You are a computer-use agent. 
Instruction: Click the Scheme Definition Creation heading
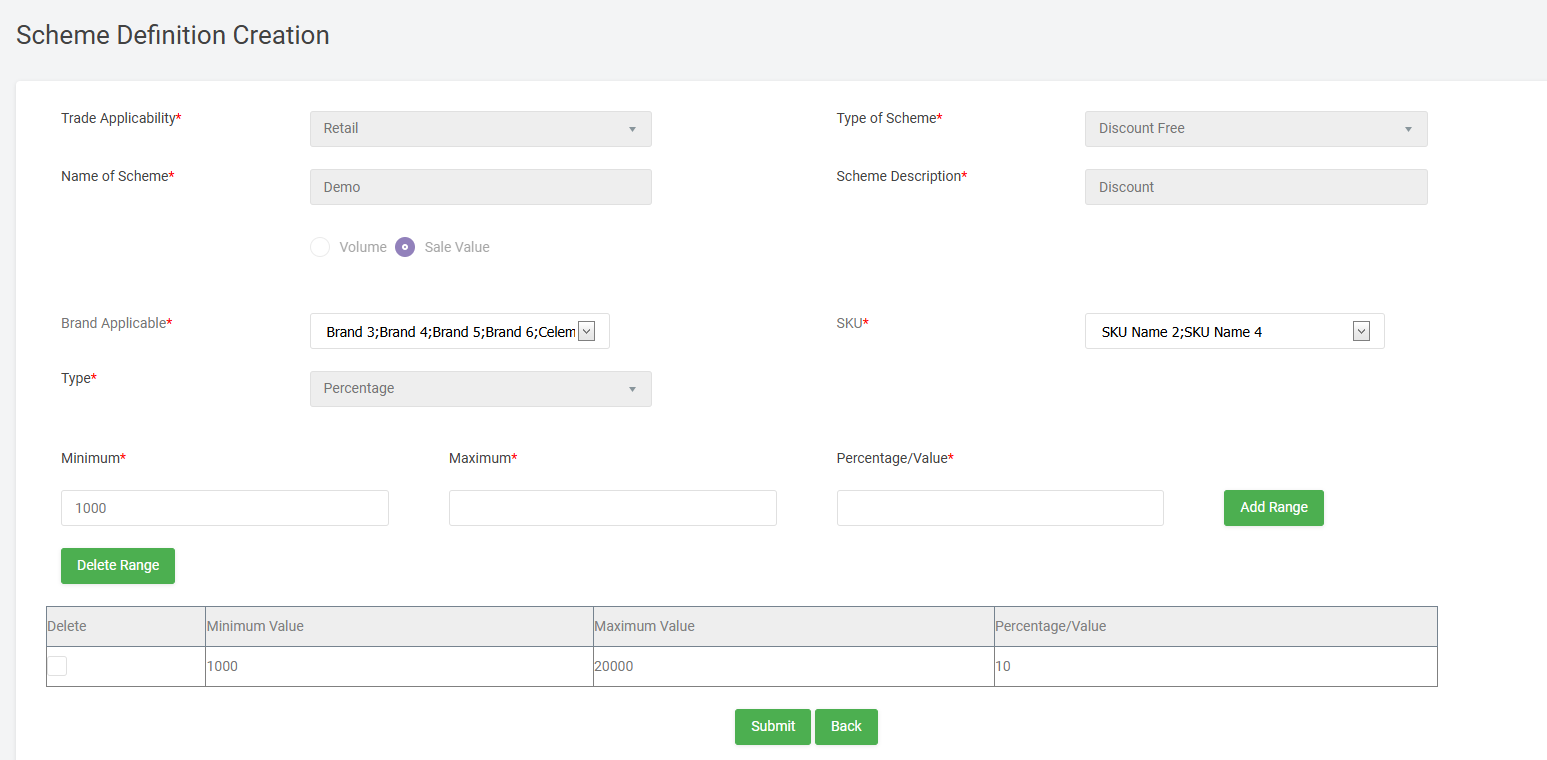pyautogui.click(x=173, y=35)
